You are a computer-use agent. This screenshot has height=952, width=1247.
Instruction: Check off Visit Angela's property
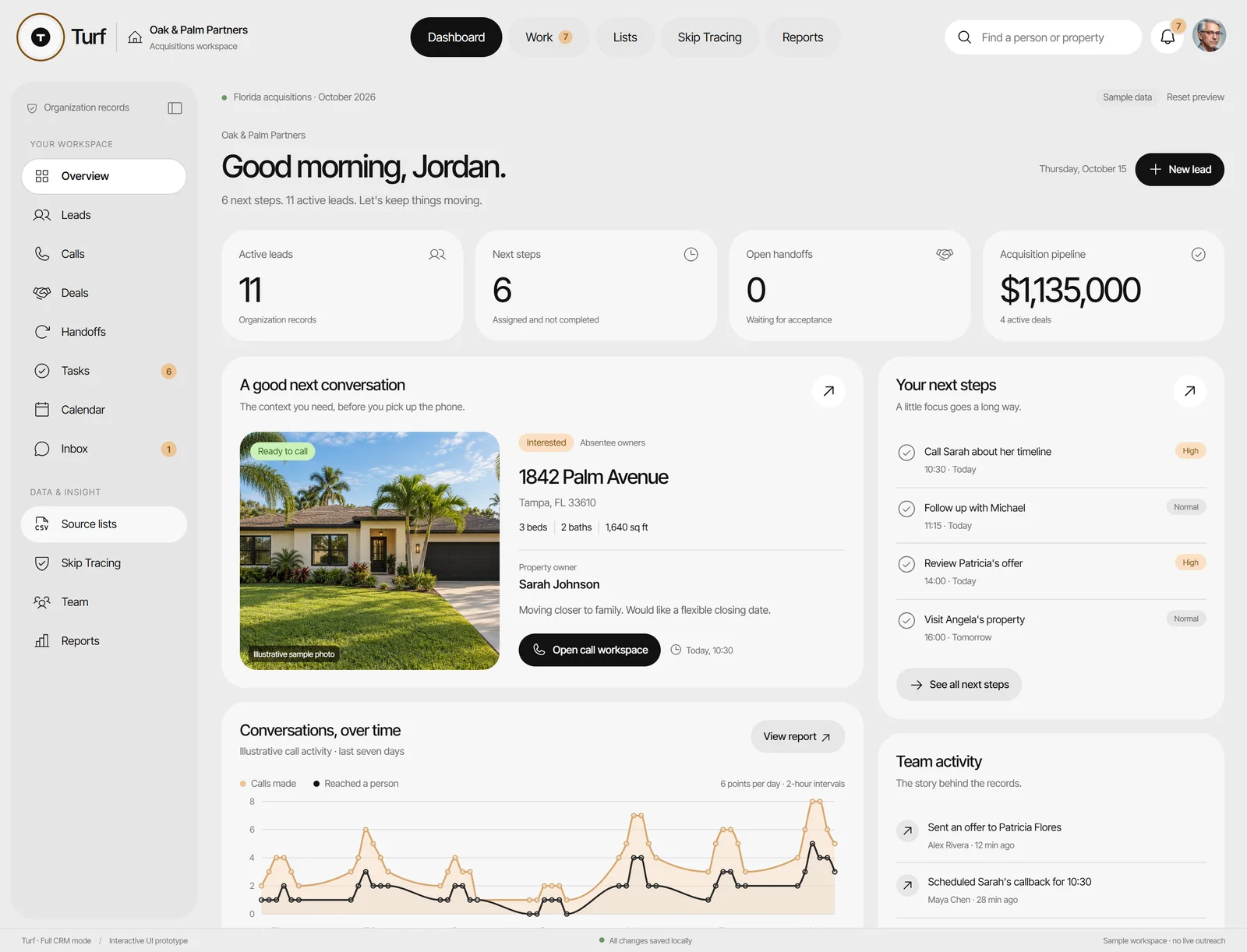coord(906,621)
